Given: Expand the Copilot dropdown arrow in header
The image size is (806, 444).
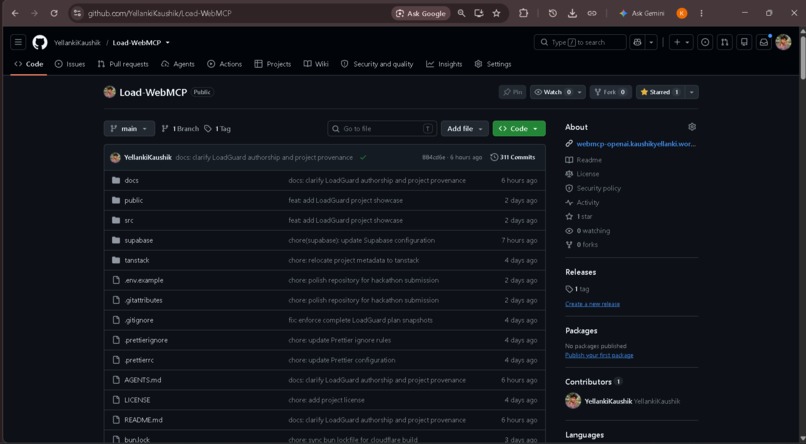Looking at the screenshot, I should (x=651, y=42).
